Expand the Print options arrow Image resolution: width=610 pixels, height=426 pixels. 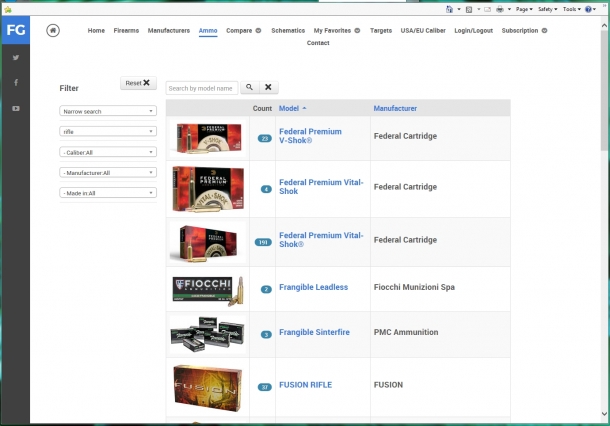[x=509, y=9]
